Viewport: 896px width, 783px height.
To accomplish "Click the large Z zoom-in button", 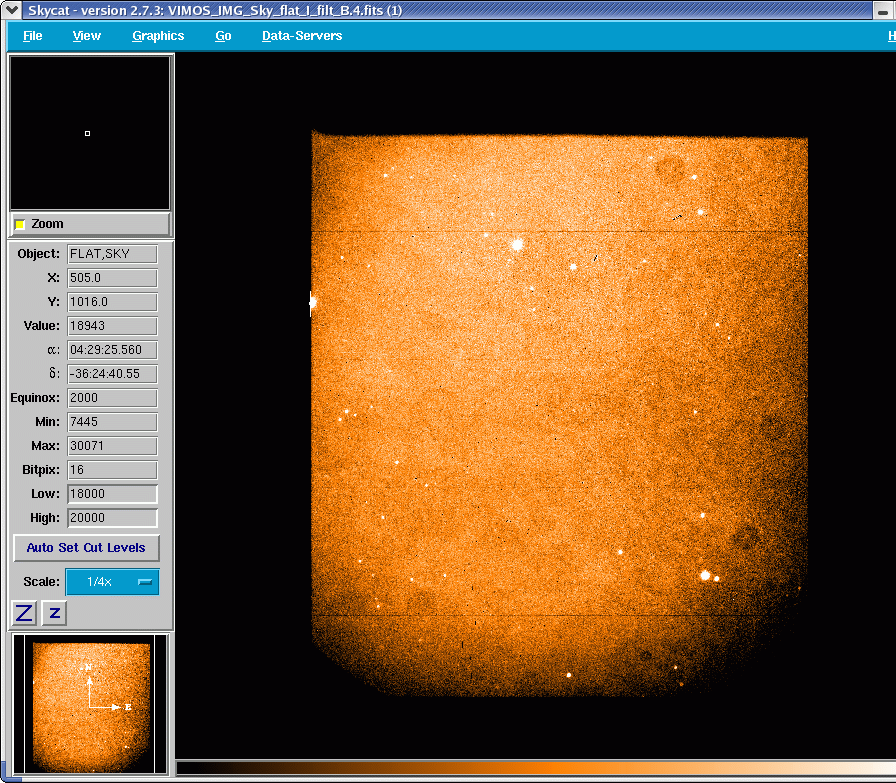I will click(24, 613).
